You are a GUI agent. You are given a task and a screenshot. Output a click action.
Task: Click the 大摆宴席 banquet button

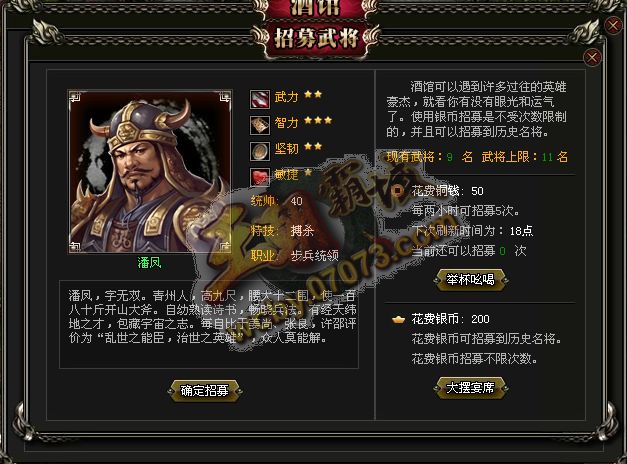coord(471,388)
